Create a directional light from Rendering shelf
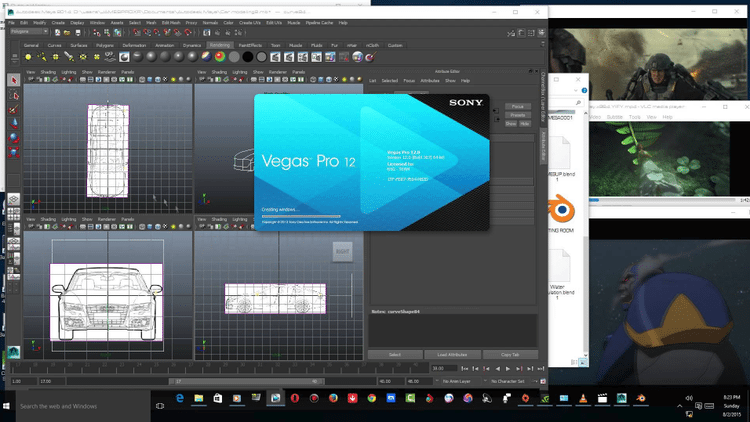750x422 pixels. 42,57
